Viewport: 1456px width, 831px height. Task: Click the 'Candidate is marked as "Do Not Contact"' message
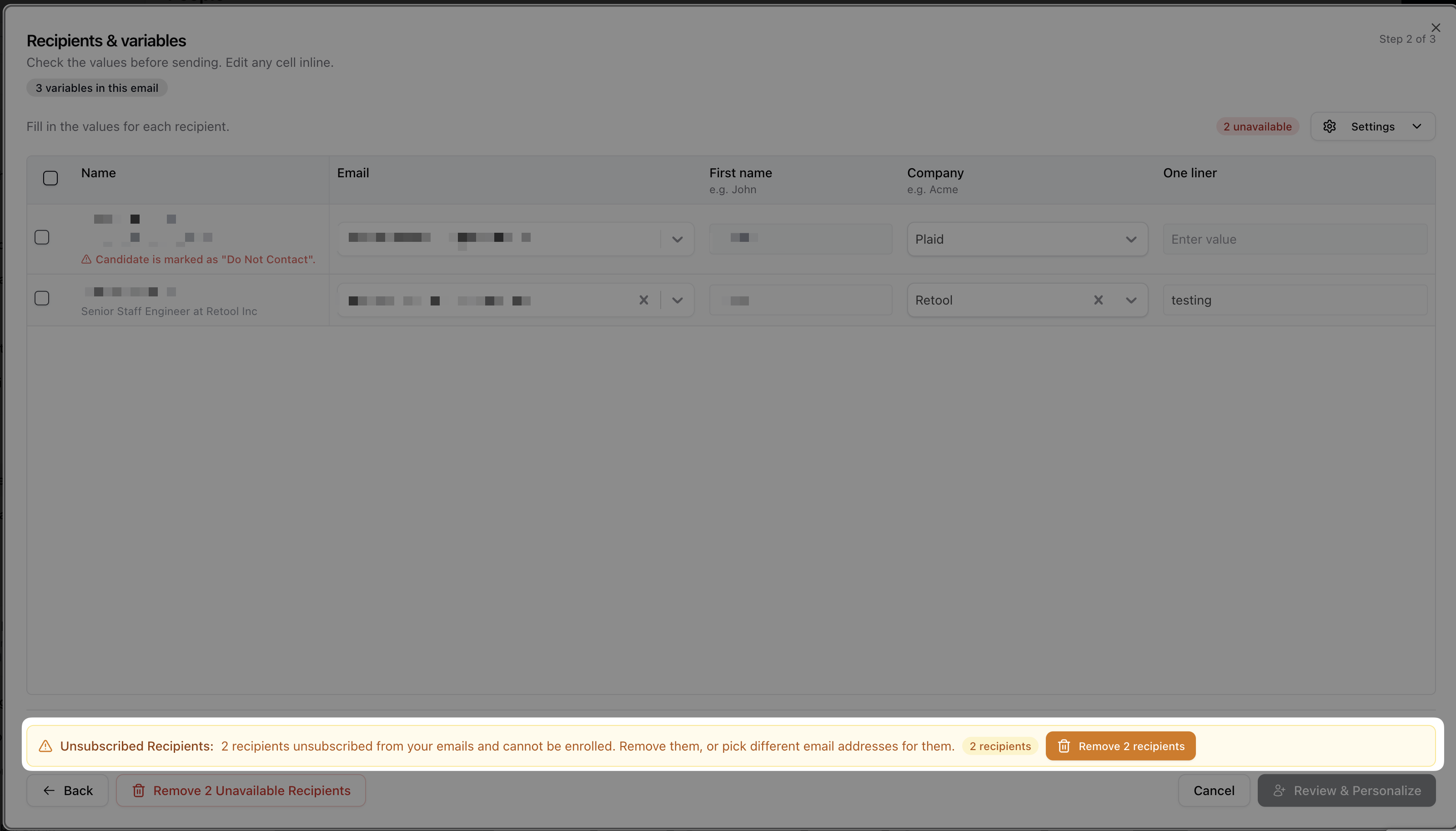coord(205,259)
